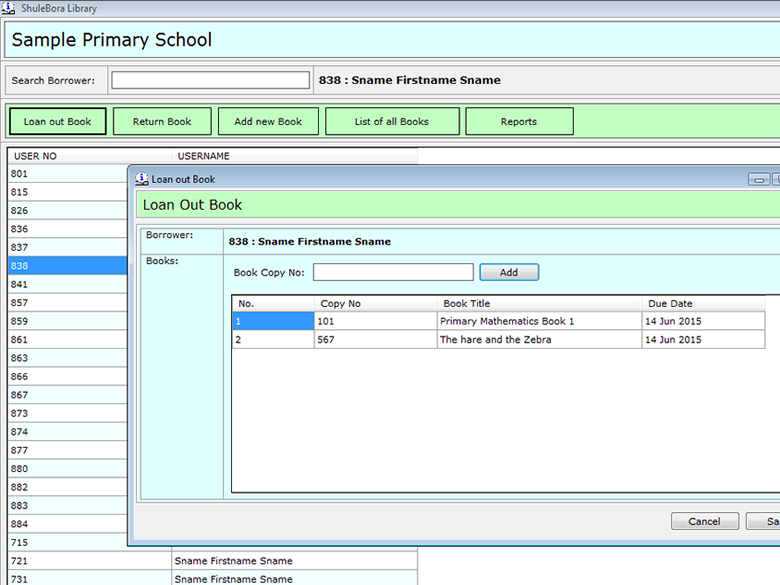The image size is (780, 585).
Task: Open the Loan out Book toolbar button
Action: (x=57, y=122)
